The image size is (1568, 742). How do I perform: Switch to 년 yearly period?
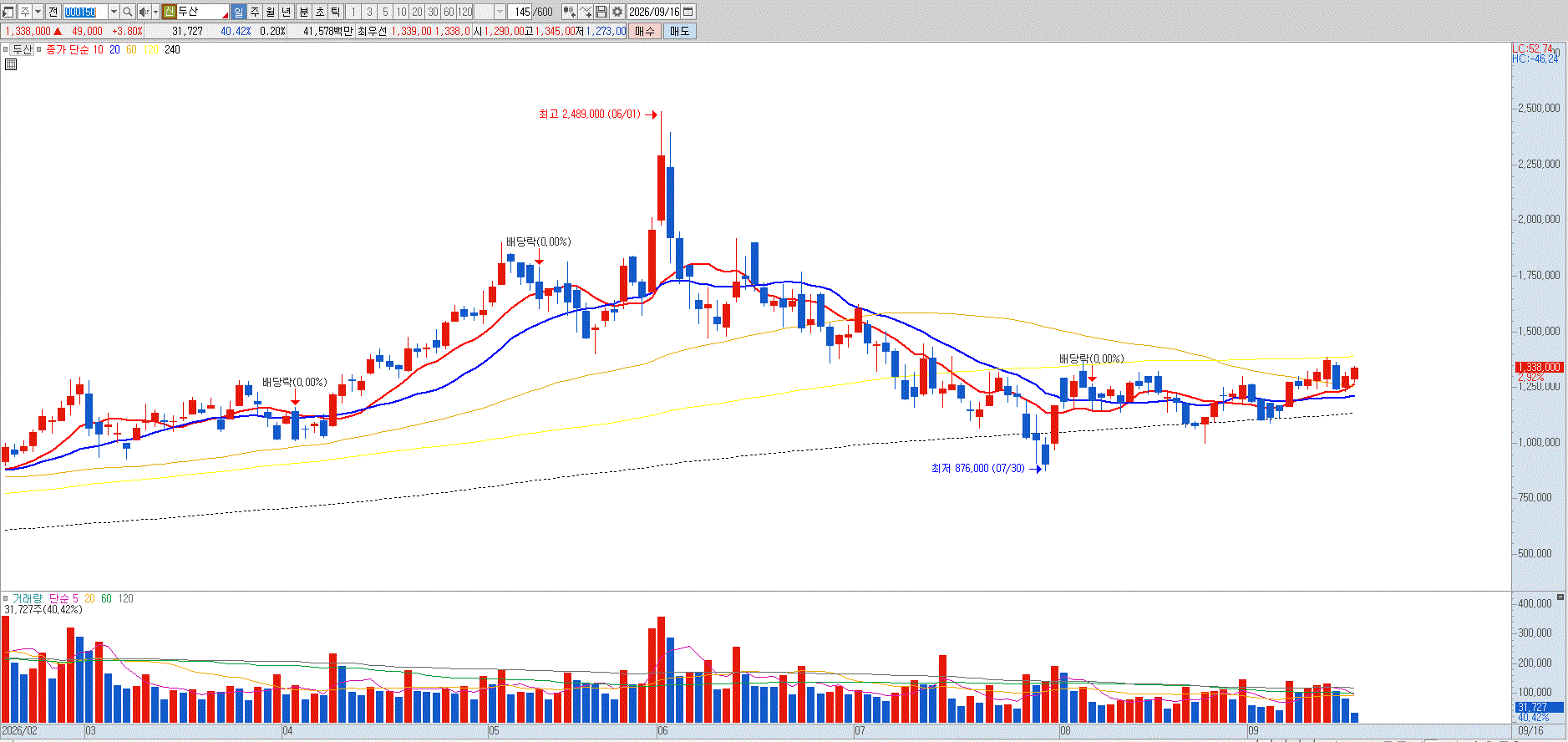[287, 12]
